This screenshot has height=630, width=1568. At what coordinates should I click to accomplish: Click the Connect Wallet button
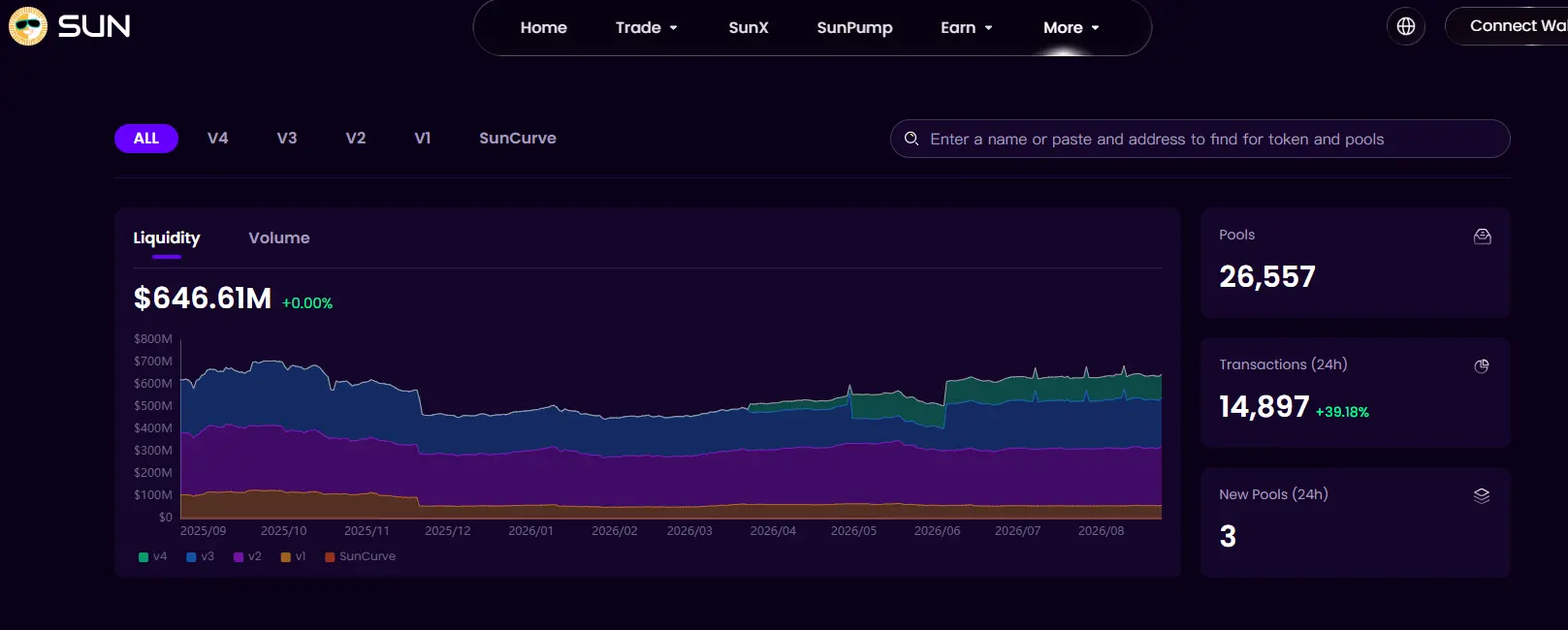[x=1506, y=26]
